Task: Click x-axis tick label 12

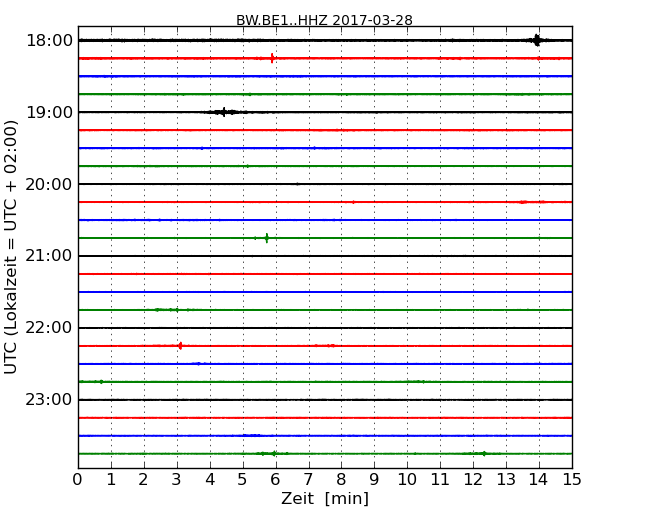Action: point(473,479)
